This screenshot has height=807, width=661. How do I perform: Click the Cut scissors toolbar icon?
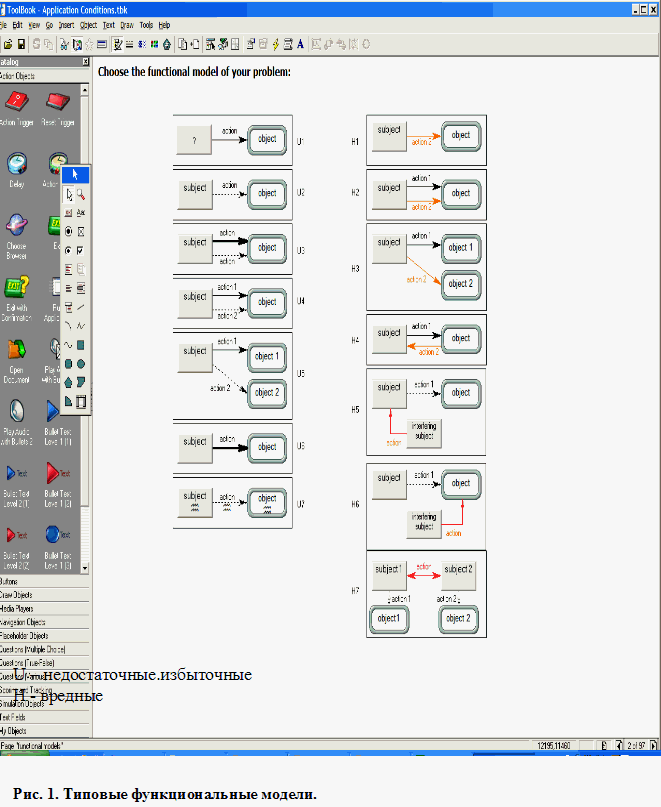coord(64,45)
